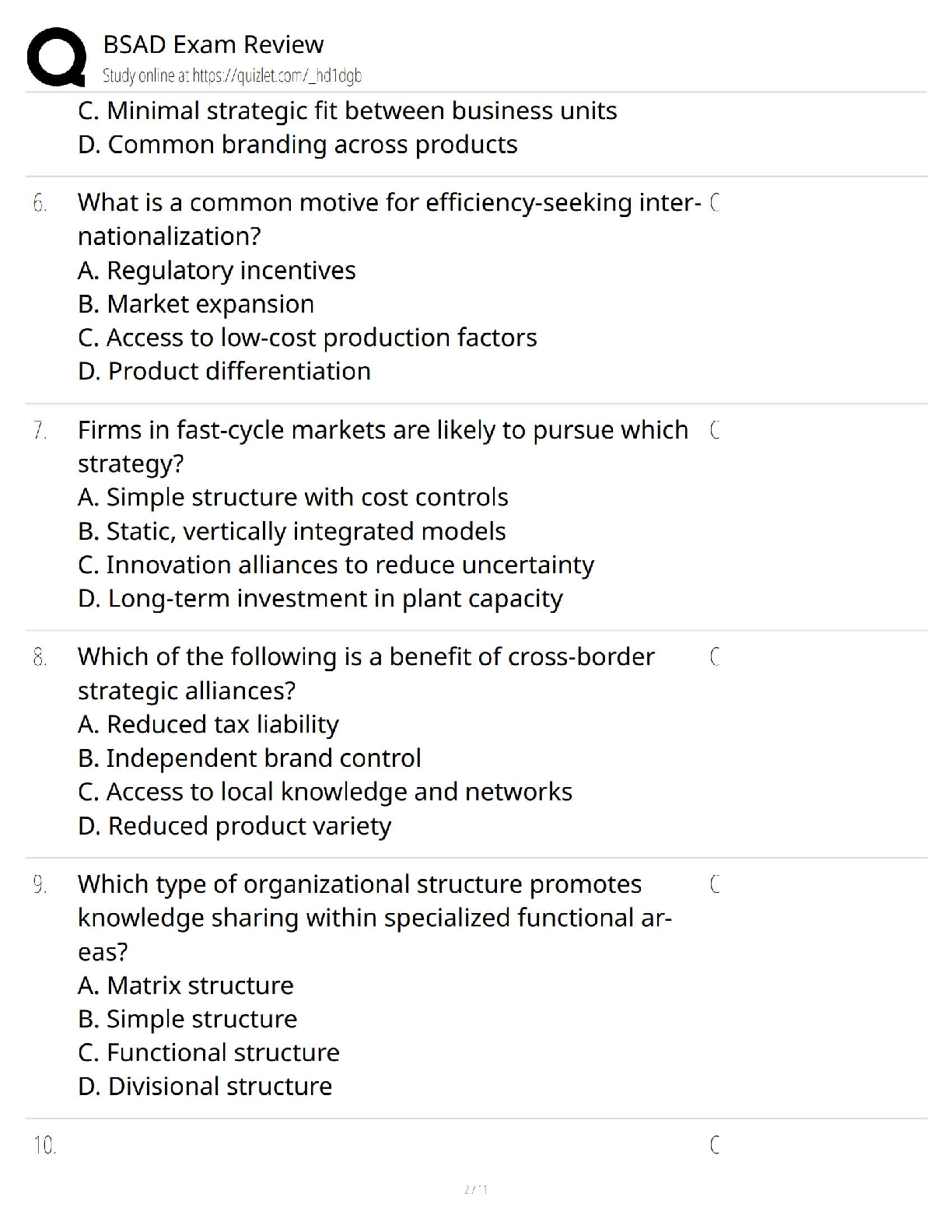Pick D. Divisional structure option
Viewport: 952px width, 1232px height.
pos(205,1086)
